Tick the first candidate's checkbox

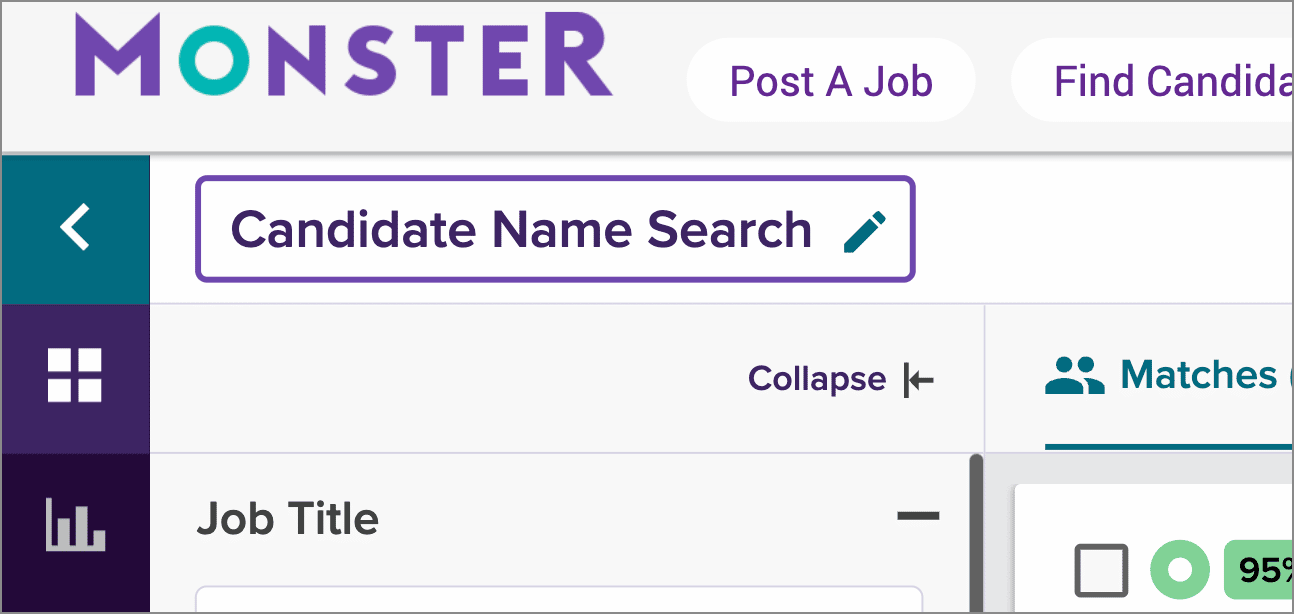pyautogui.click(x=1101, y=570)
